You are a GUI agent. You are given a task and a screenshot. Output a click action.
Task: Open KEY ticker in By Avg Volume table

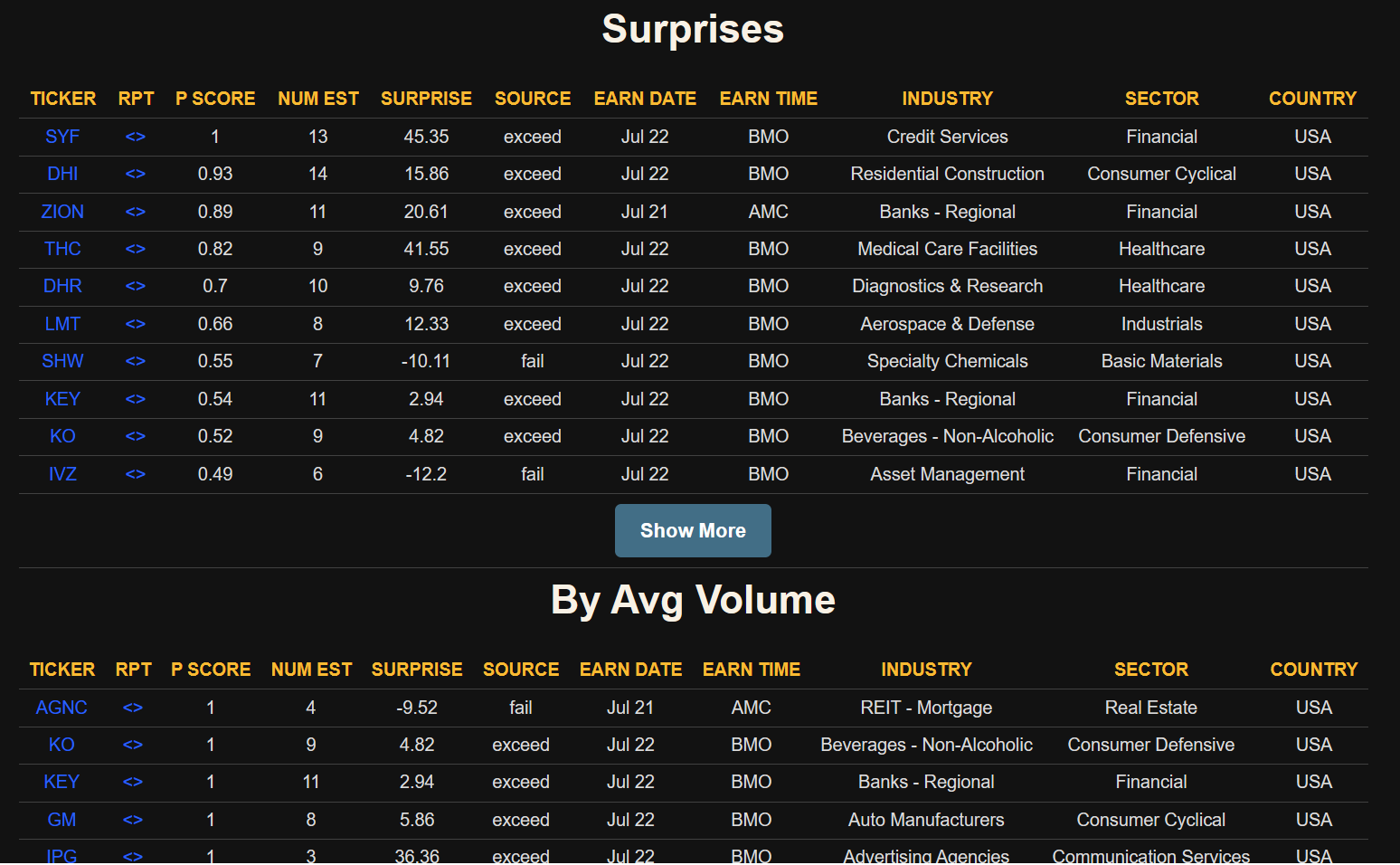pos(61,782)
